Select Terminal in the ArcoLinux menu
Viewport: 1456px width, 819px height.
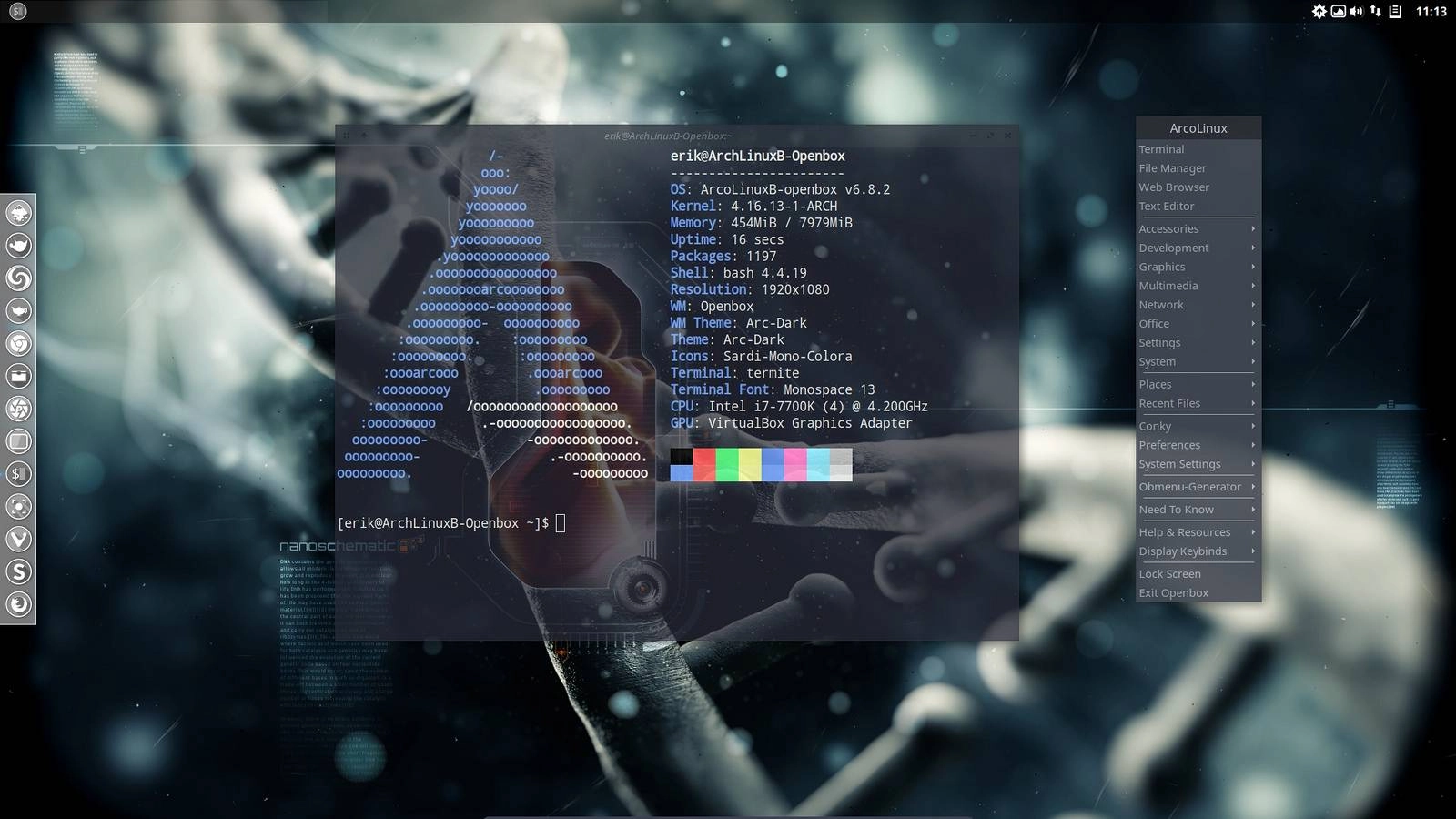click(1198, 149)
